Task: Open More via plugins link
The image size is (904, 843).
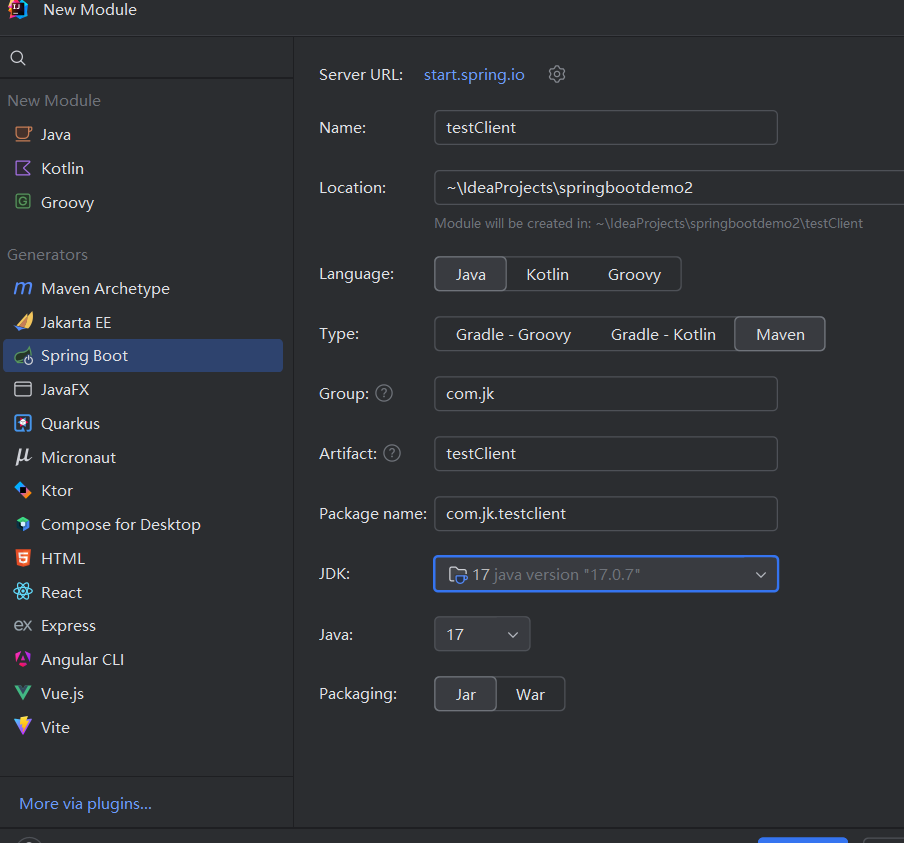Action: pos(85,803)
